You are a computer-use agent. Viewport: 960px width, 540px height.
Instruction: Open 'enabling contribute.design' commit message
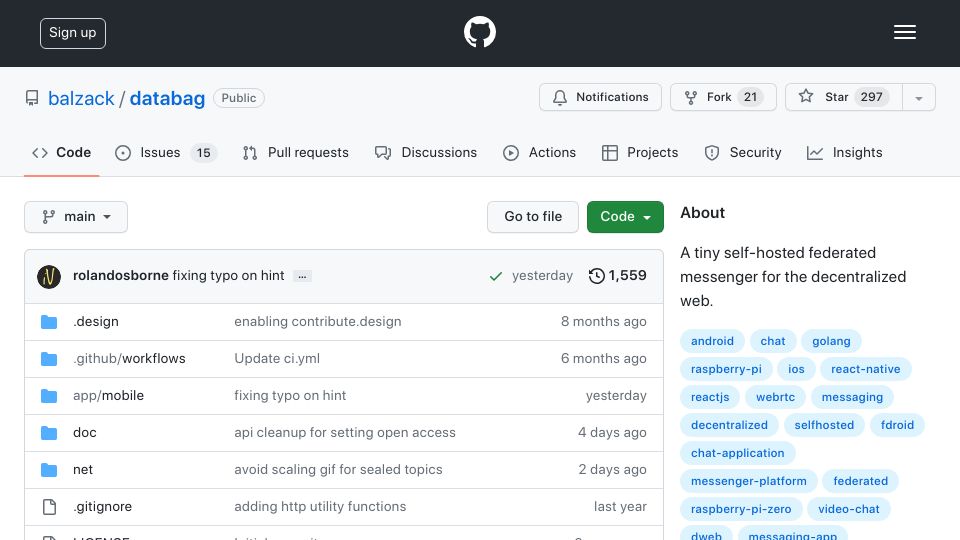(x=318, y=321)
